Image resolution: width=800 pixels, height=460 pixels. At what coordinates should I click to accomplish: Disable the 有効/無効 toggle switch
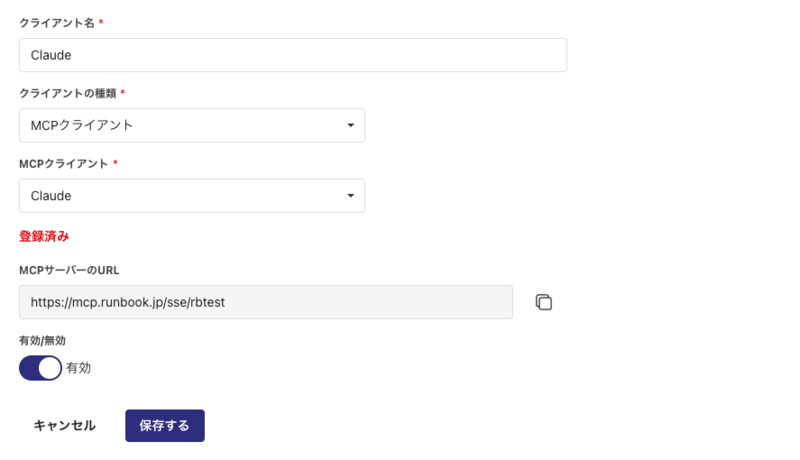(x=41, y=368)
